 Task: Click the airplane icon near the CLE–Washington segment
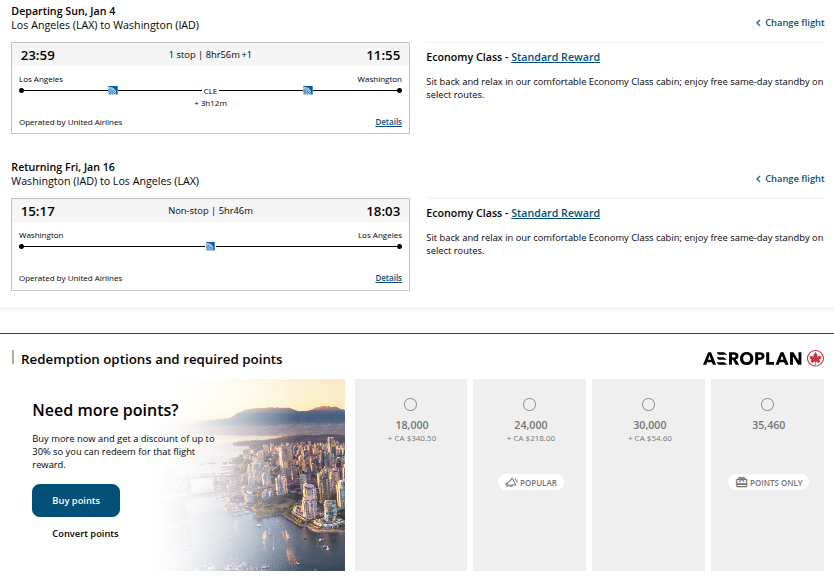coord(307,89)
